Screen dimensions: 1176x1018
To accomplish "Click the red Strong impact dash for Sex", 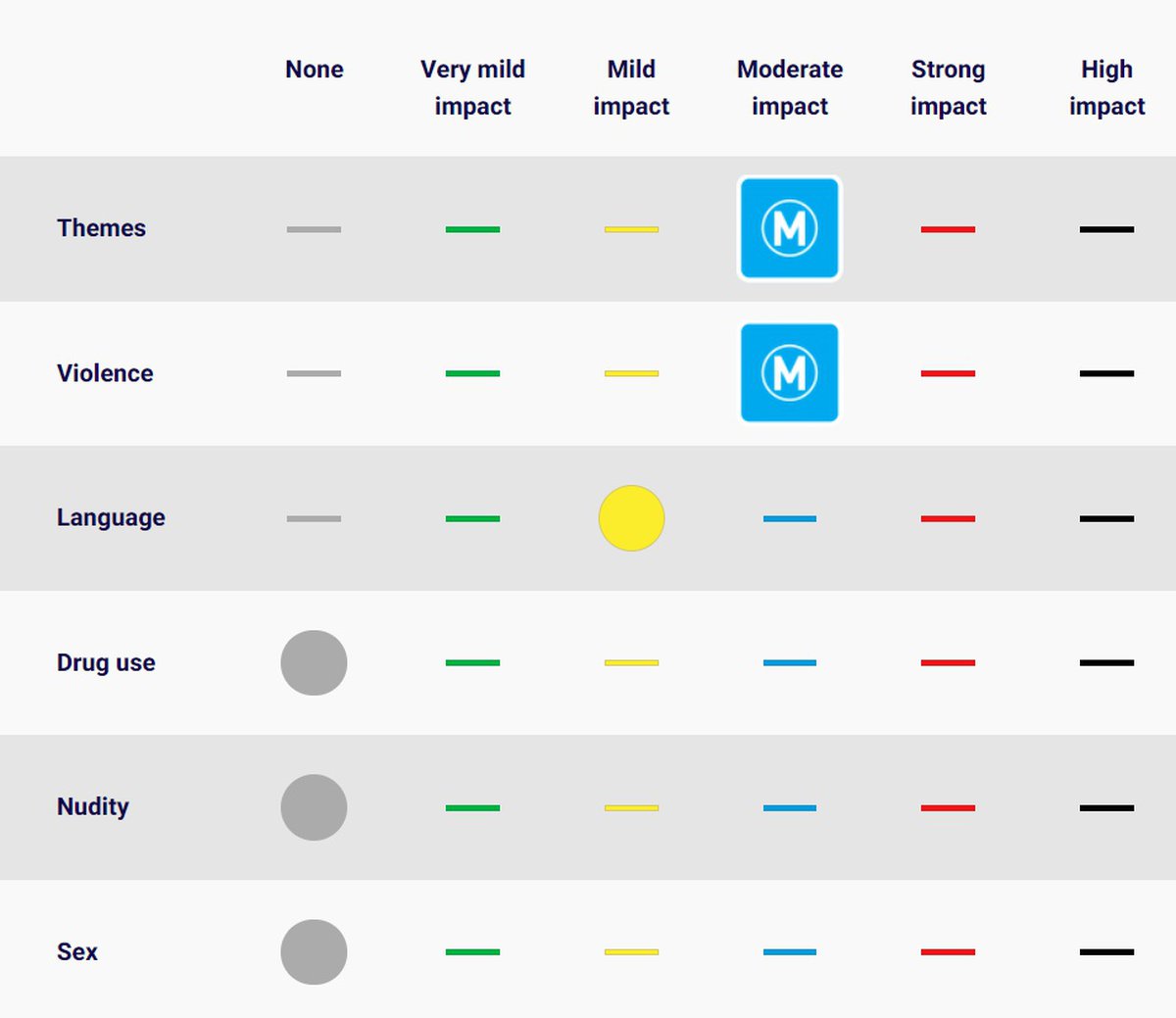I will (948, 951).
